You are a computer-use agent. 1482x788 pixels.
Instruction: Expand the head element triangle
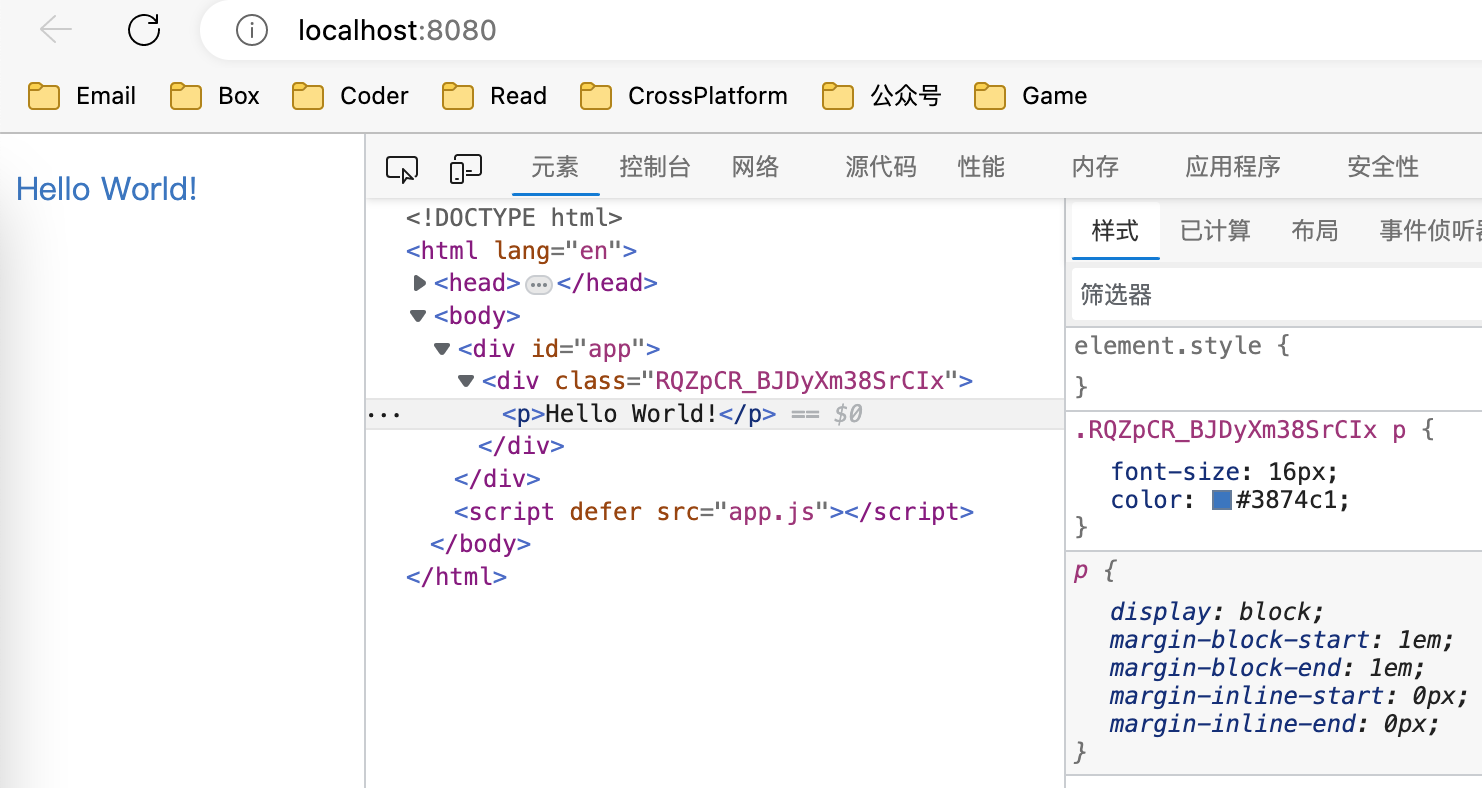coord(420,283)
